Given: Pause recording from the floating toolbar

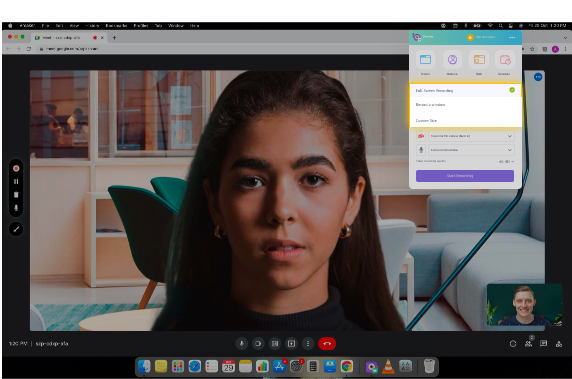Looking at the screenshot, I should point(16,182).
